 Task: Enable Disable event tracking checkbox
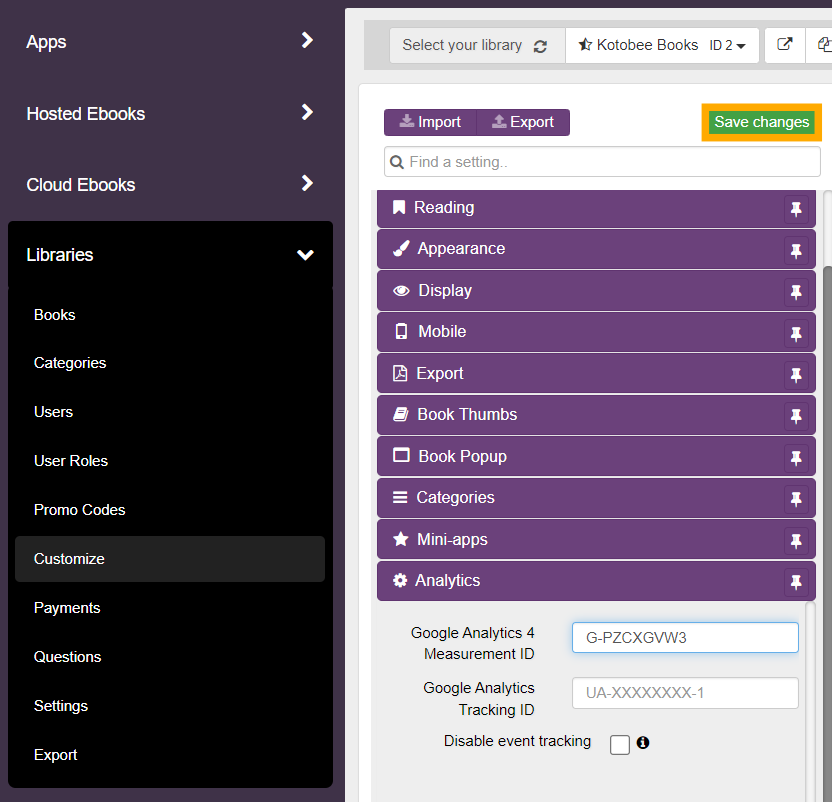[x=619, y=744]
